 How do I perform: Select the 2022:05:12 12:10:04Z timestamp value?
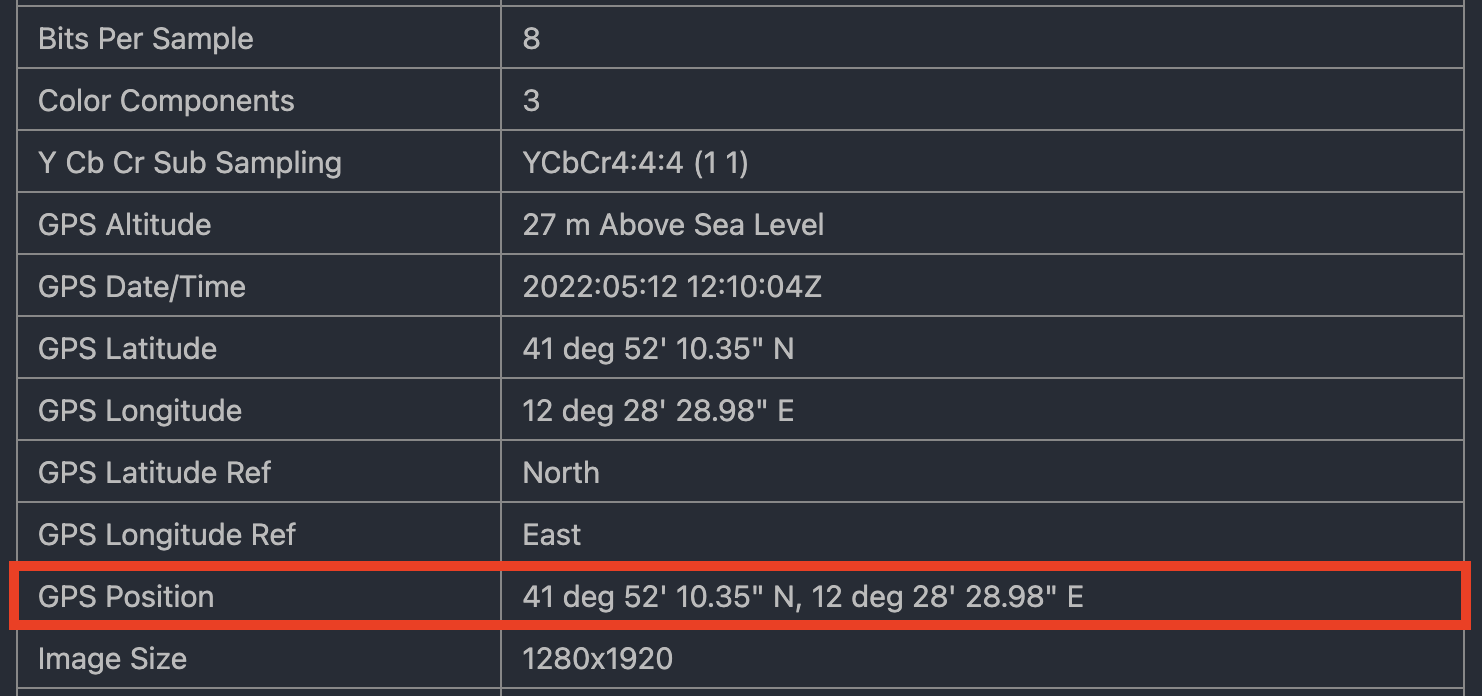[x=672, y=287]
